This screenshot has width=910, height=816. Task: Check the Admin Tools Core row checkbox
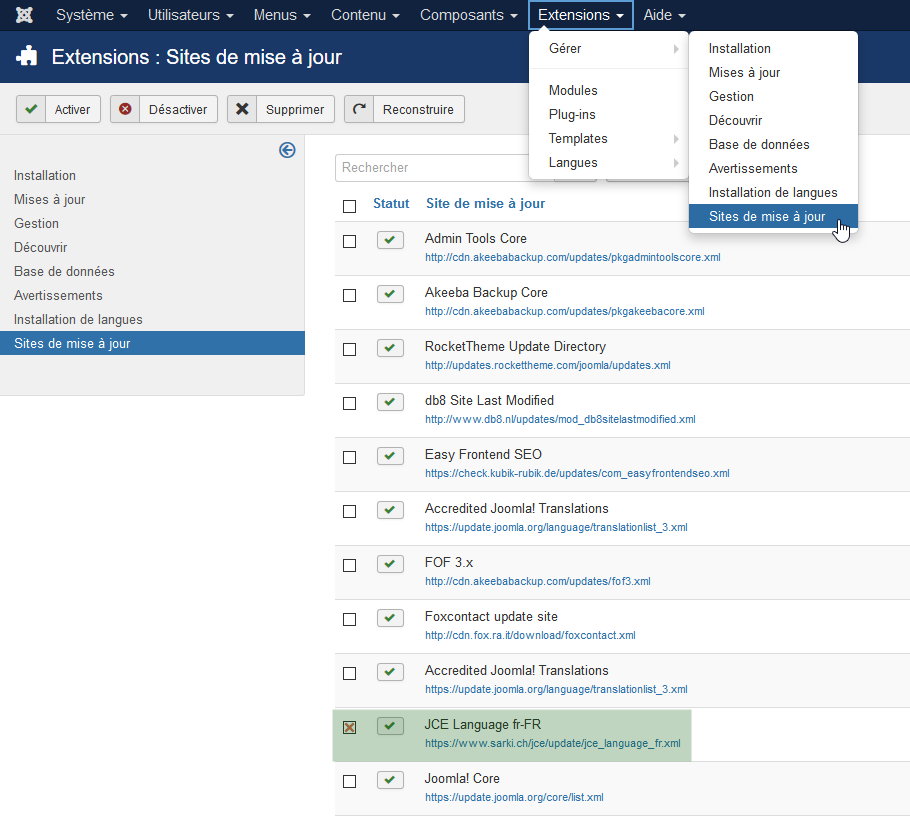(x=349, y=241)
